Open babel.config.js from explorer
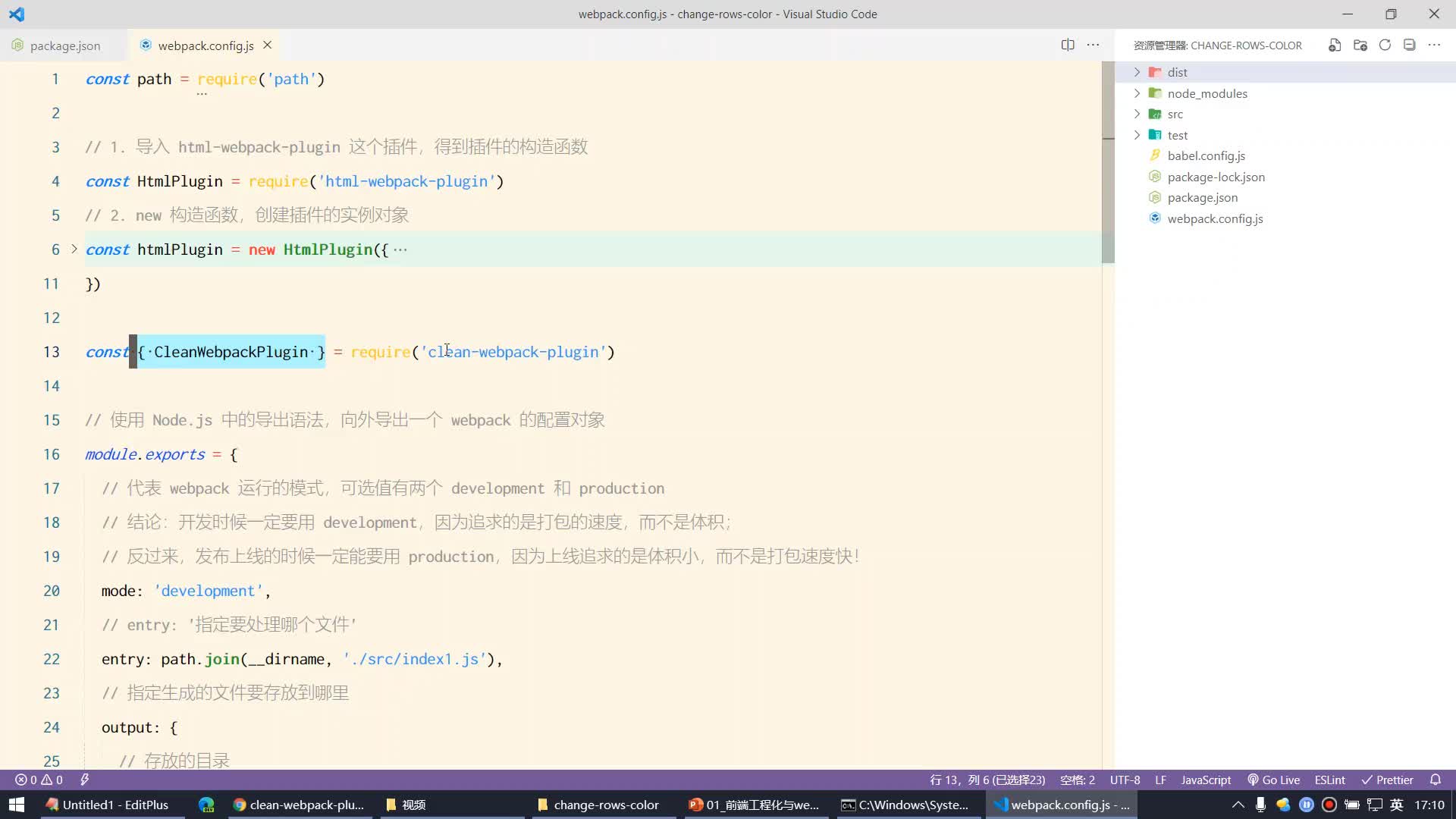 (x=1206, y=155)
